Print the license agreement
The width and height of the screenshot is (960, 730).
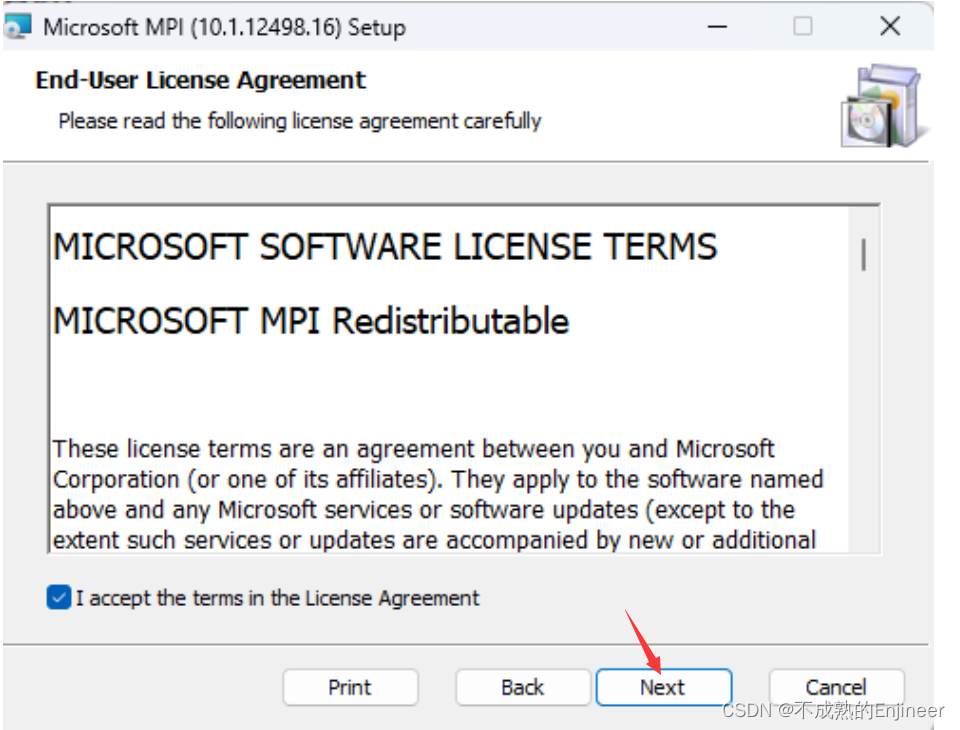click(x=350, y=687)
